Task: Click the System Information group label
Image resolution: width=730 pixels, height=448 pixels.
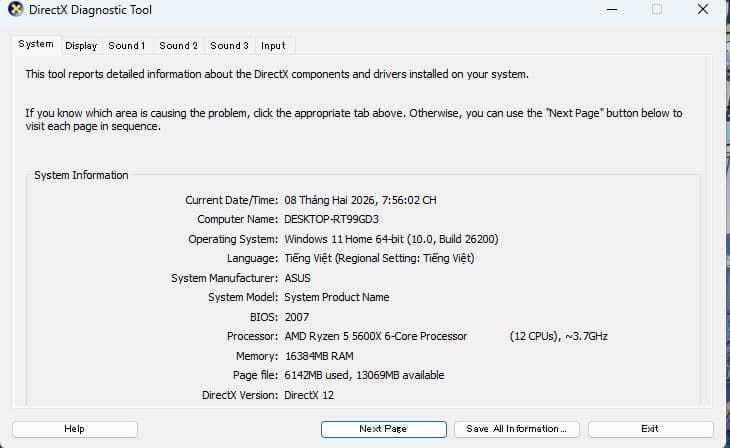Action: click(x=81, y=175)
